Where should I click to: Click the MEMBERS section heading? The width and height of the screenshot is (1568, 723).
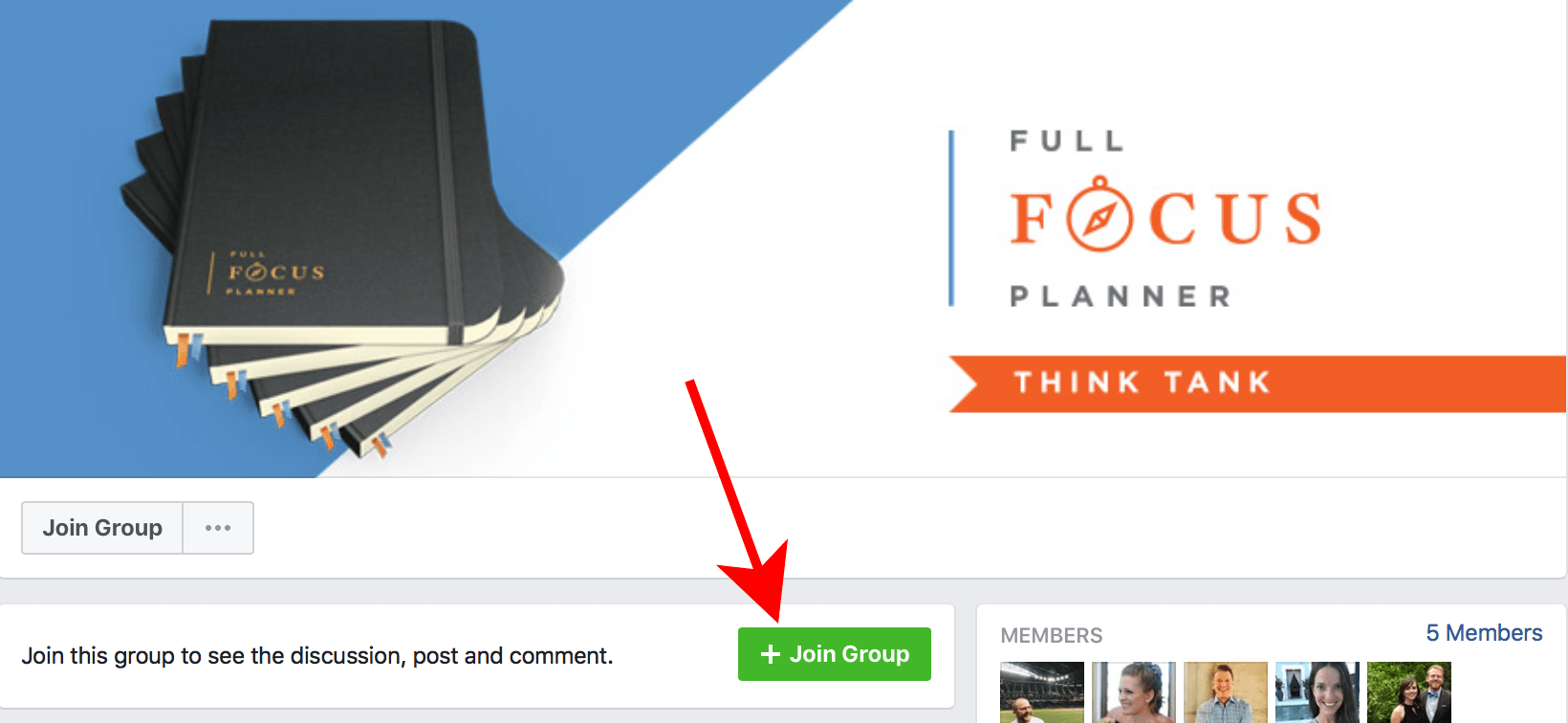[x=1052, y=635]
